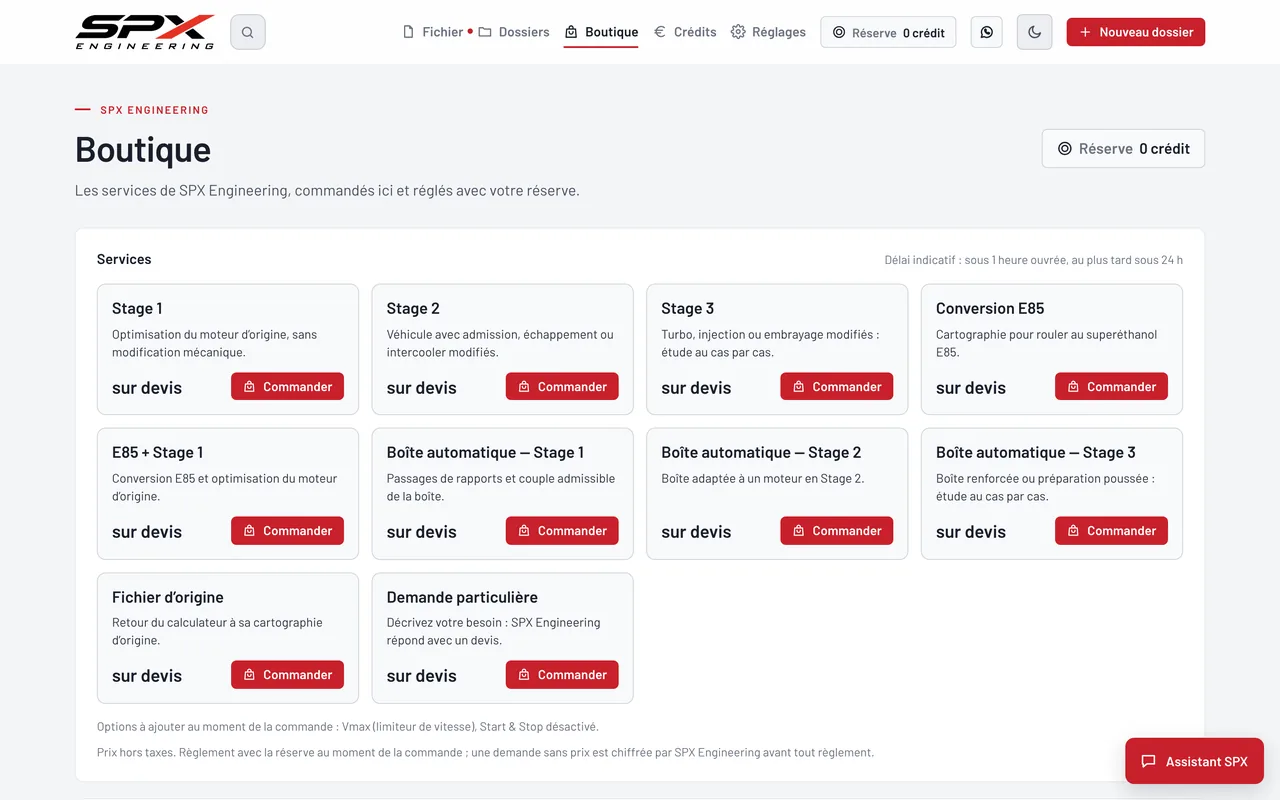Screen dimensions: 1280x800
Task: Click the Services section heading
Action: click(124, 259)
